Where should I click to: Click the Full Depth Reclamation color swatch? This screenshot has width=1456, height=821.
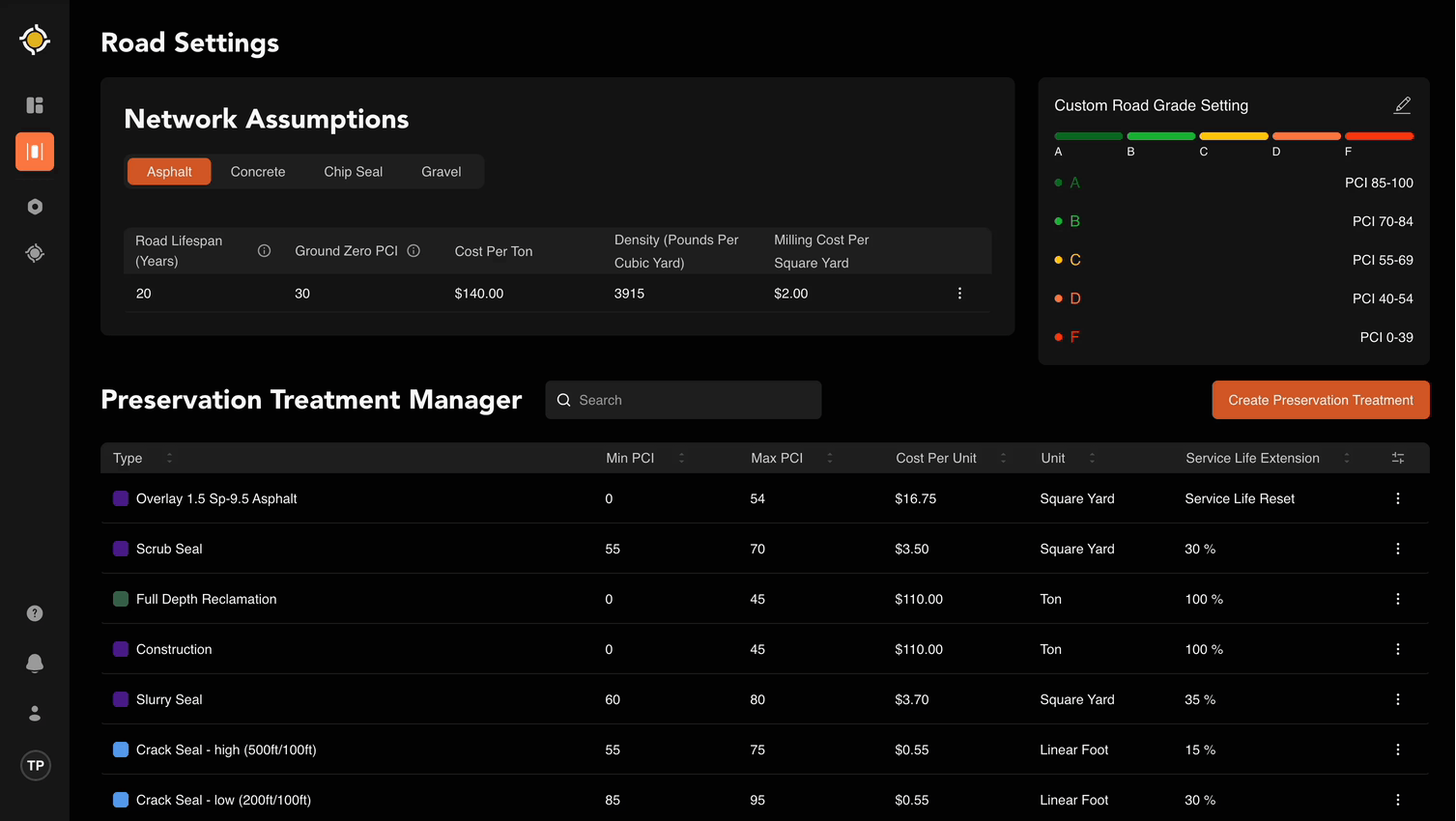coord(121,599)
